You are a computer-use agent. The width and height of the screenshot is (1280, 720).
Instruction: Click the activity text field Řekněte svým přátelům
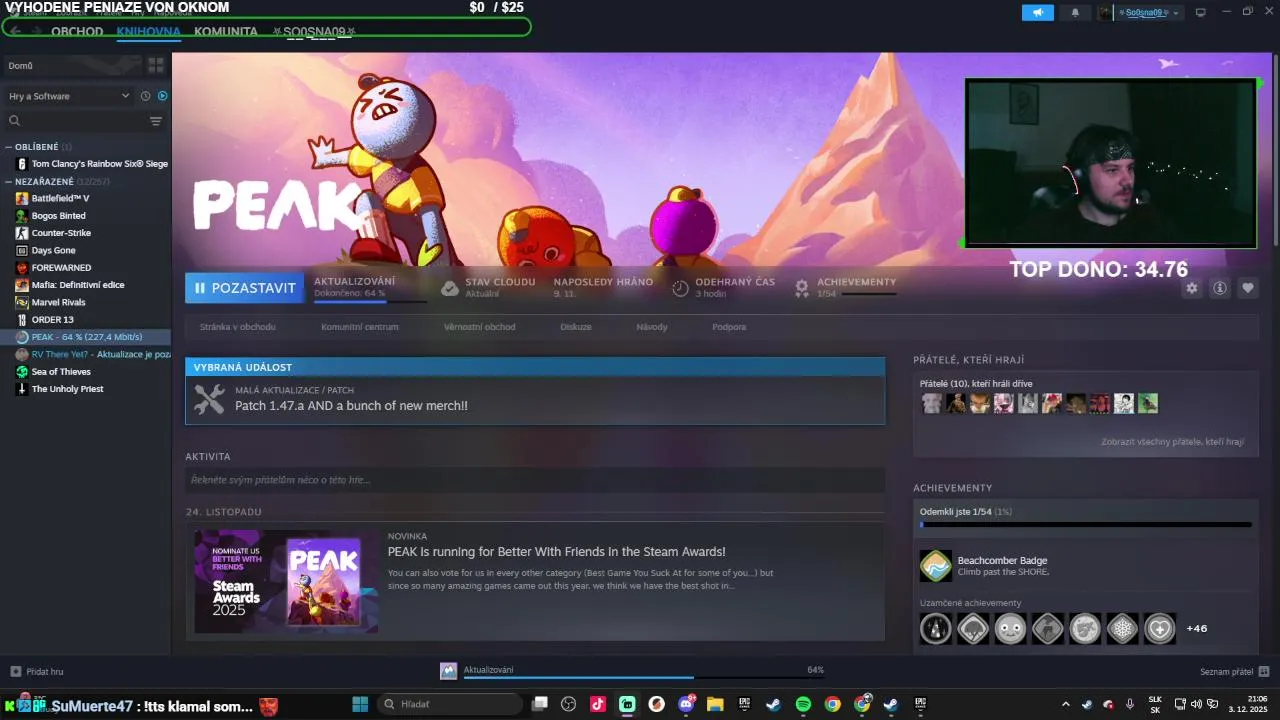[x=535, y=480]
